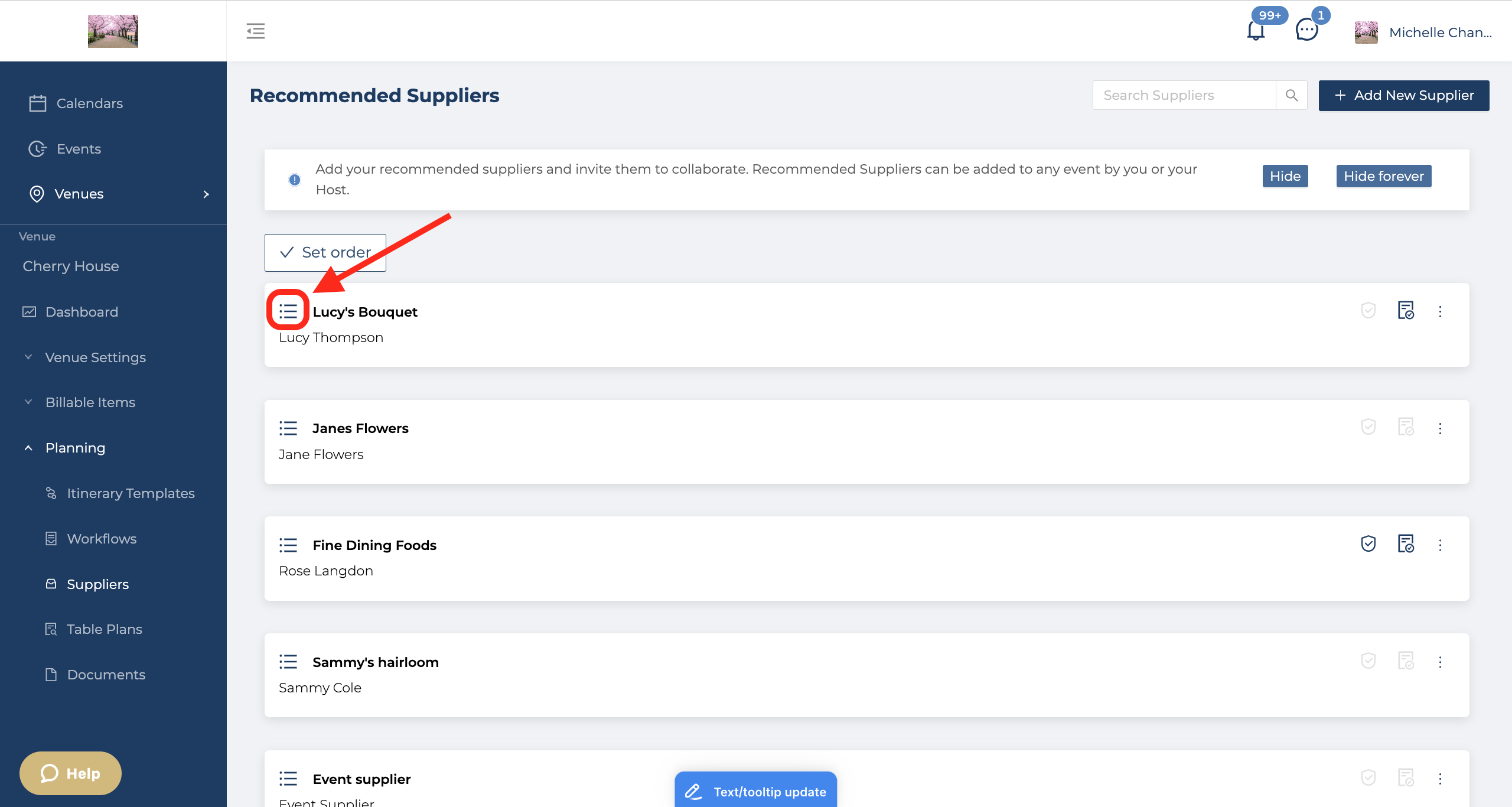This screenshot has width=1512, height=807.
Task: Grab the reorder handle for Janes Flowers
Action: coord(288,428)
